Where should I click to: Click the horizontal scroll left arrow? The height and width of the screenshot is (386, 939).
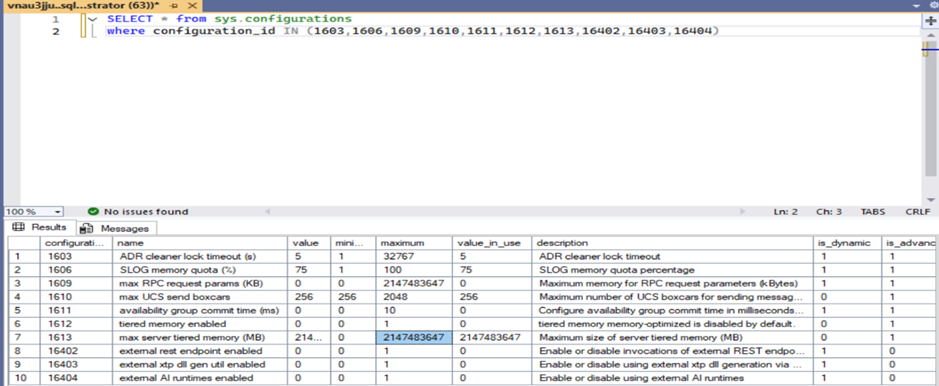click(268, 211)
